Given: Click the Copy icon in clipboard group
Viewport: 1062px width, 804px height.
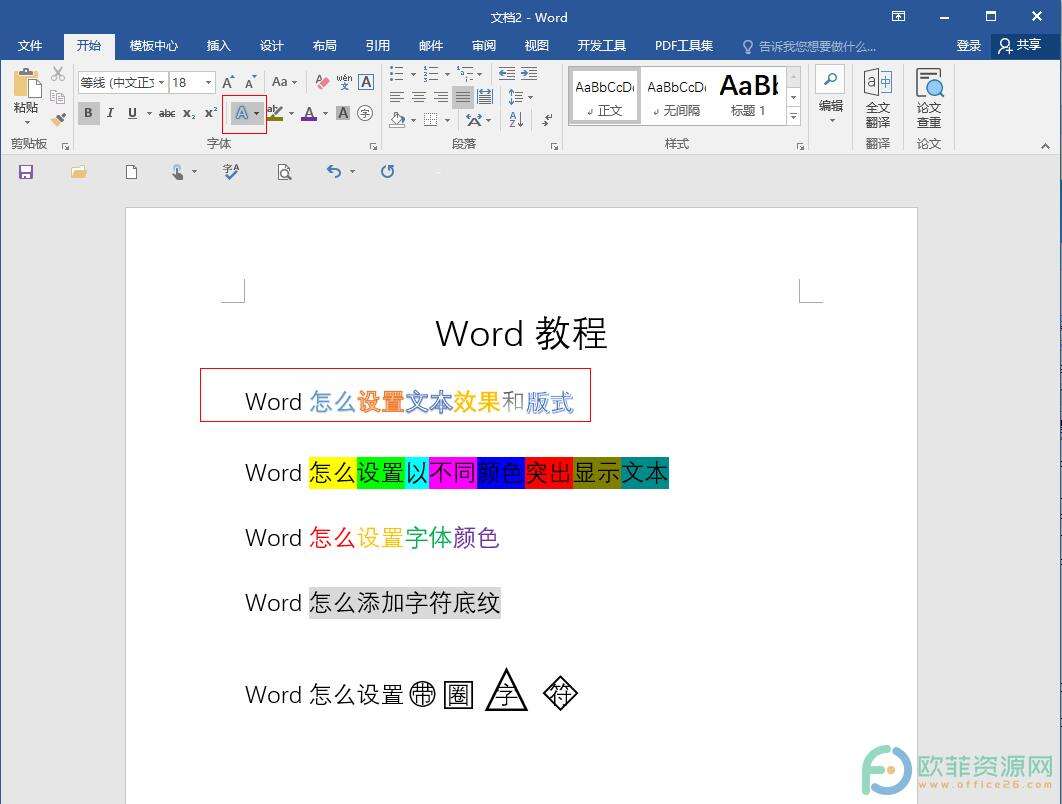Looking at the screenshot, I should (x=58, y=96).
